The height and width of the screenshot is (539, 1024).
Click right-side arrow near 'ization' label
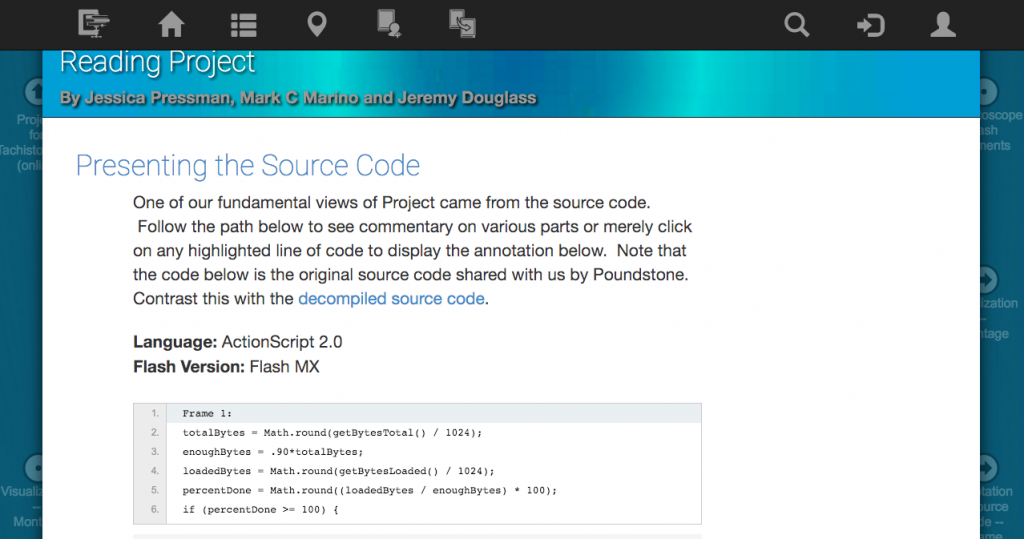(988, 280)
